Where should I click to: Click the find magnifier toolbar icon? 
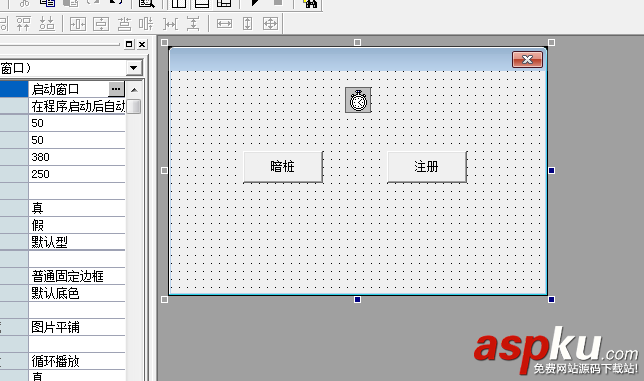146,3
